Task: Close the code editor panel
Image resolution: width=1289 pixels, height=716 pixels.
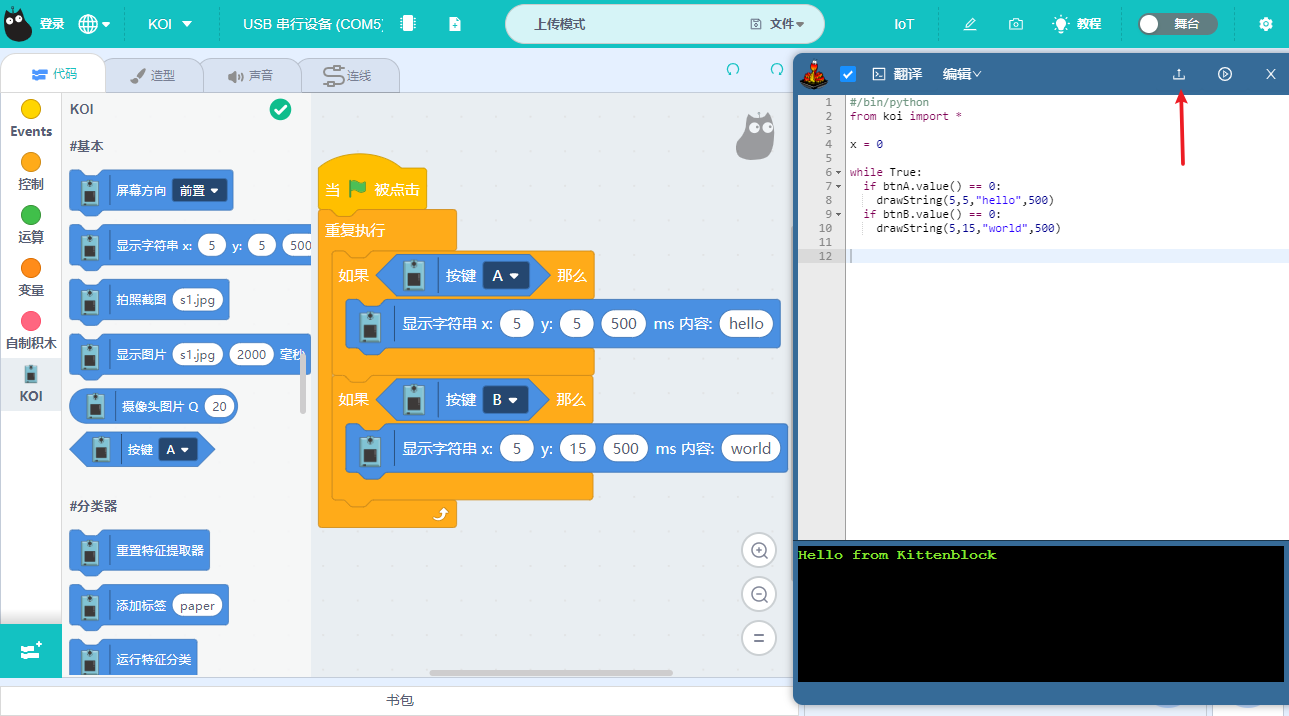Action: (x=1271, y=74)
